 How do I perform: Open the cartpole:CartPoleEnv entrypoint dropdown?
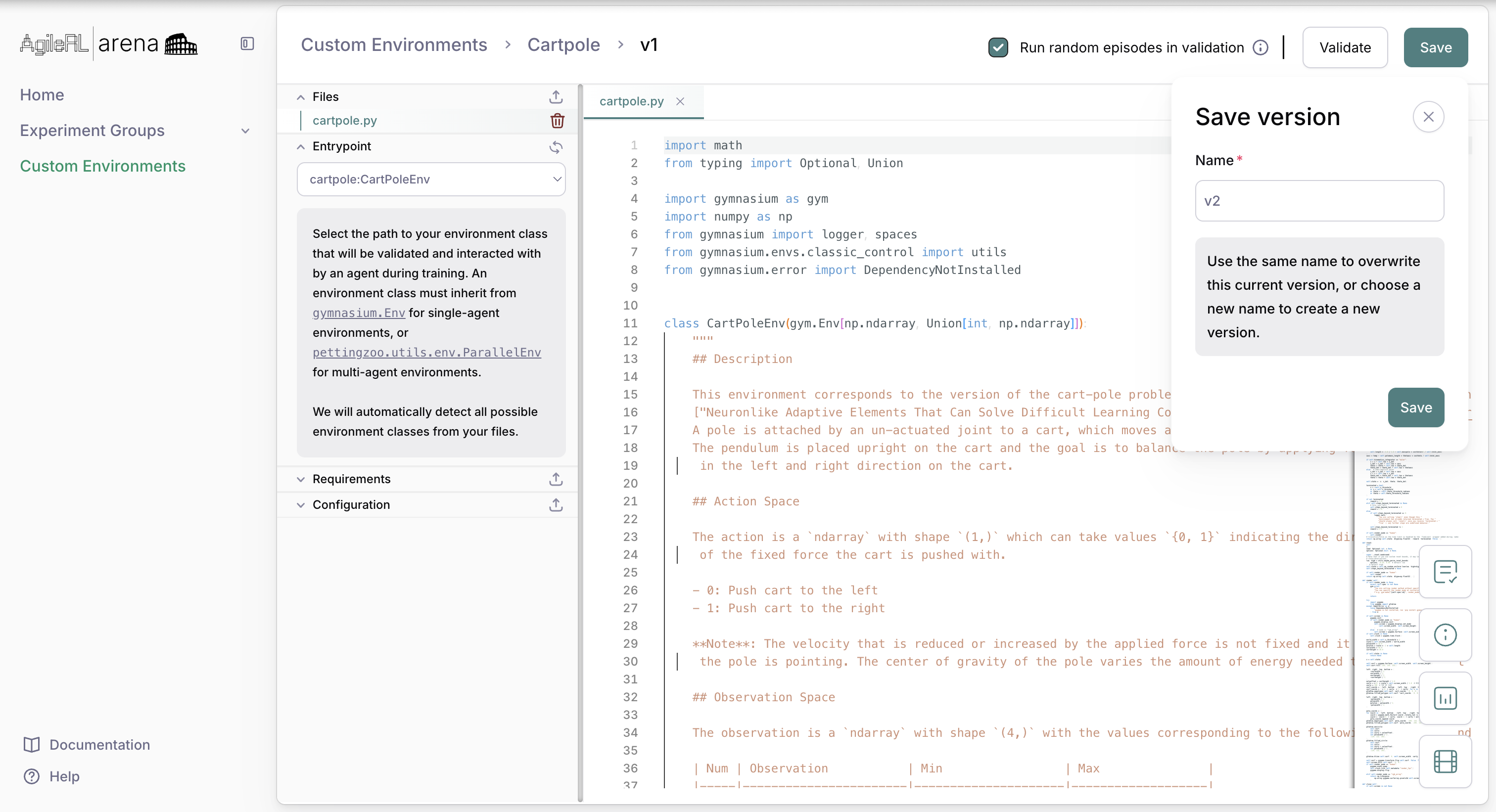point(431,180)
